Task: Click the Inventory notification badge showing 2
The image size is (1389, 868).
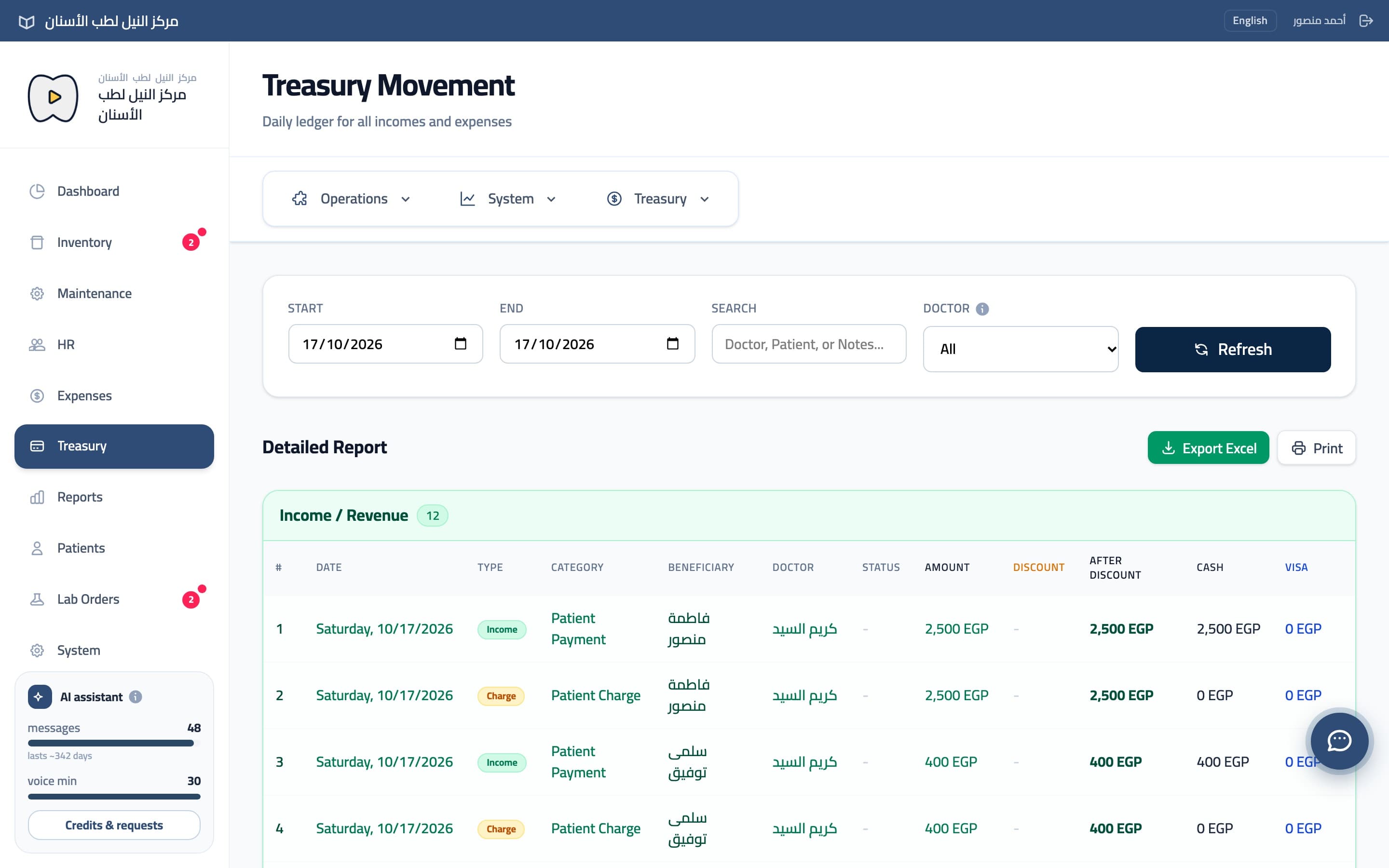Action: click(191, 242)
